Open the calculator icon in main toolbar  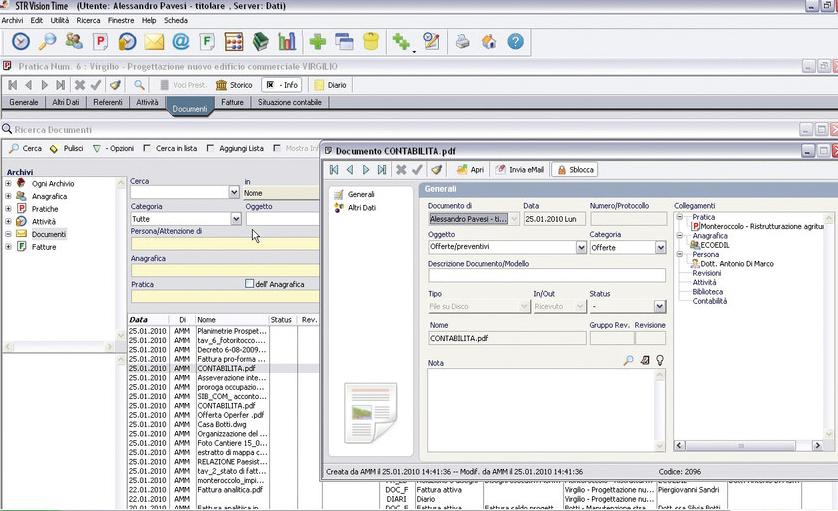233,41
